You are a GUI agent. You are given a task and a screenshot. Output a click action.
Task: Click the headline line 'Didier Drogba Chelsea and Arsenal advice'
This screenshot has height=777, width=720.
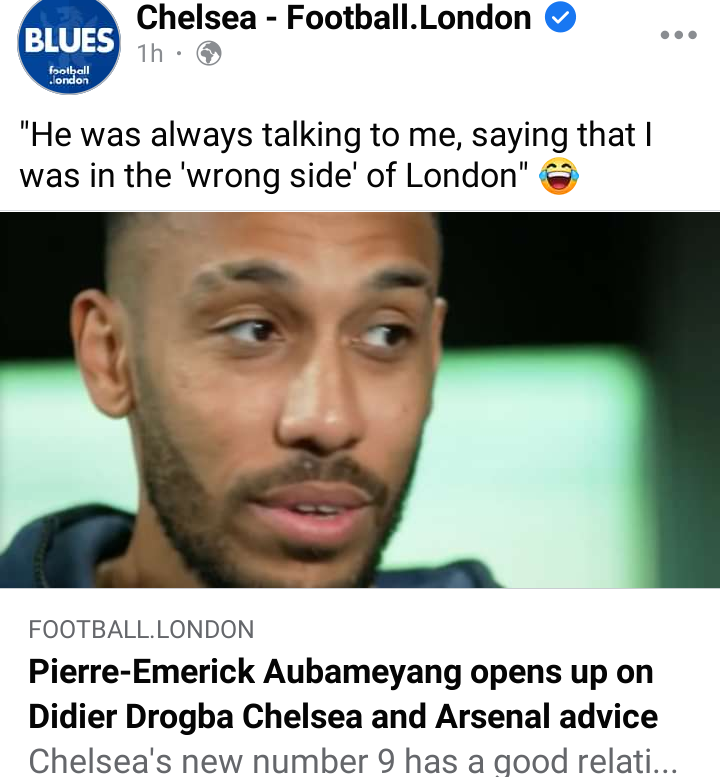[x=343, y=717]
